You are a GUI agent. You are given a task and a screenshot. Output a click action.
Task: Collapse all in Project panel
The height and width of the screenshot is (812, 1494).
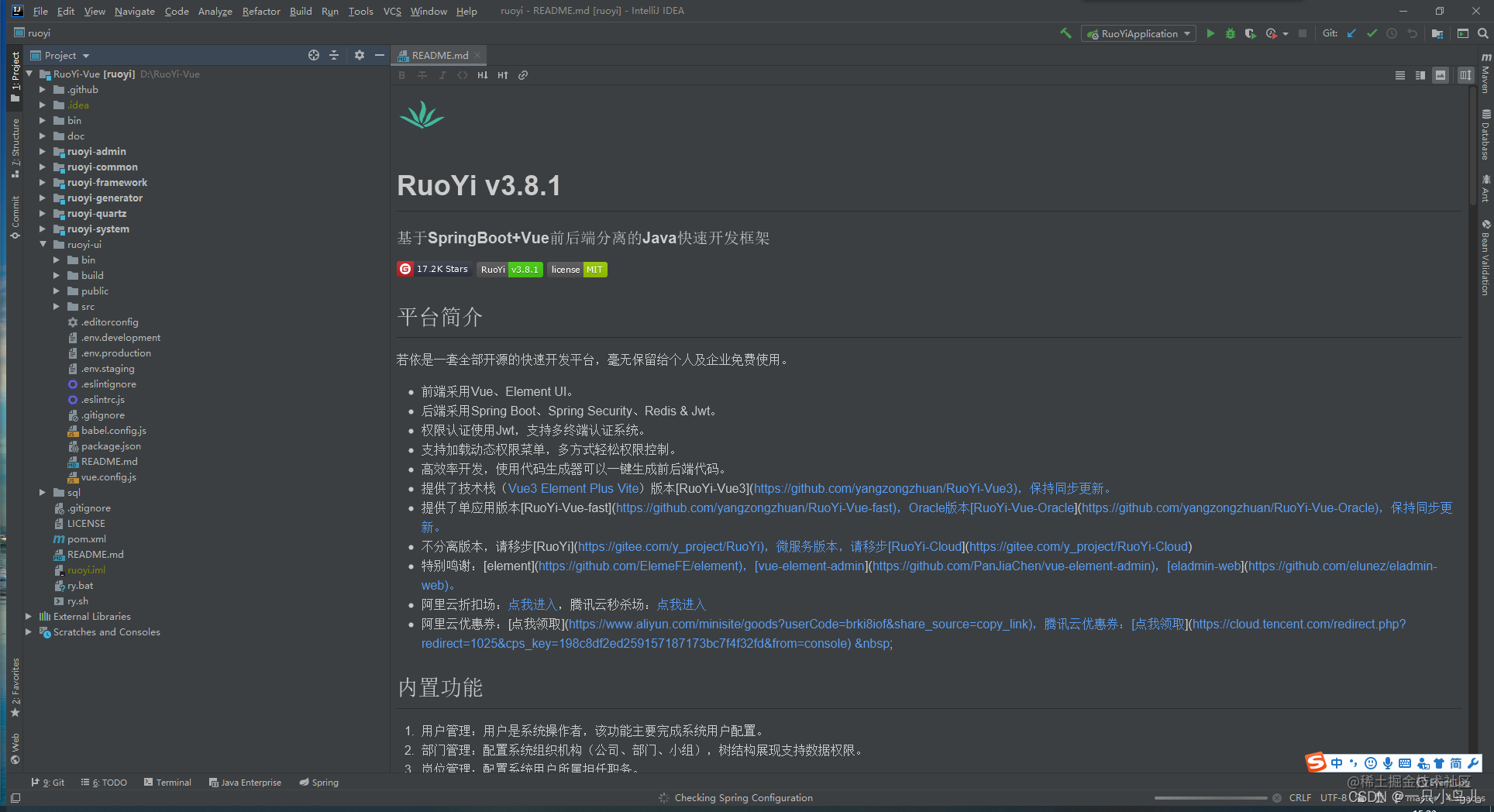[334, 55]
